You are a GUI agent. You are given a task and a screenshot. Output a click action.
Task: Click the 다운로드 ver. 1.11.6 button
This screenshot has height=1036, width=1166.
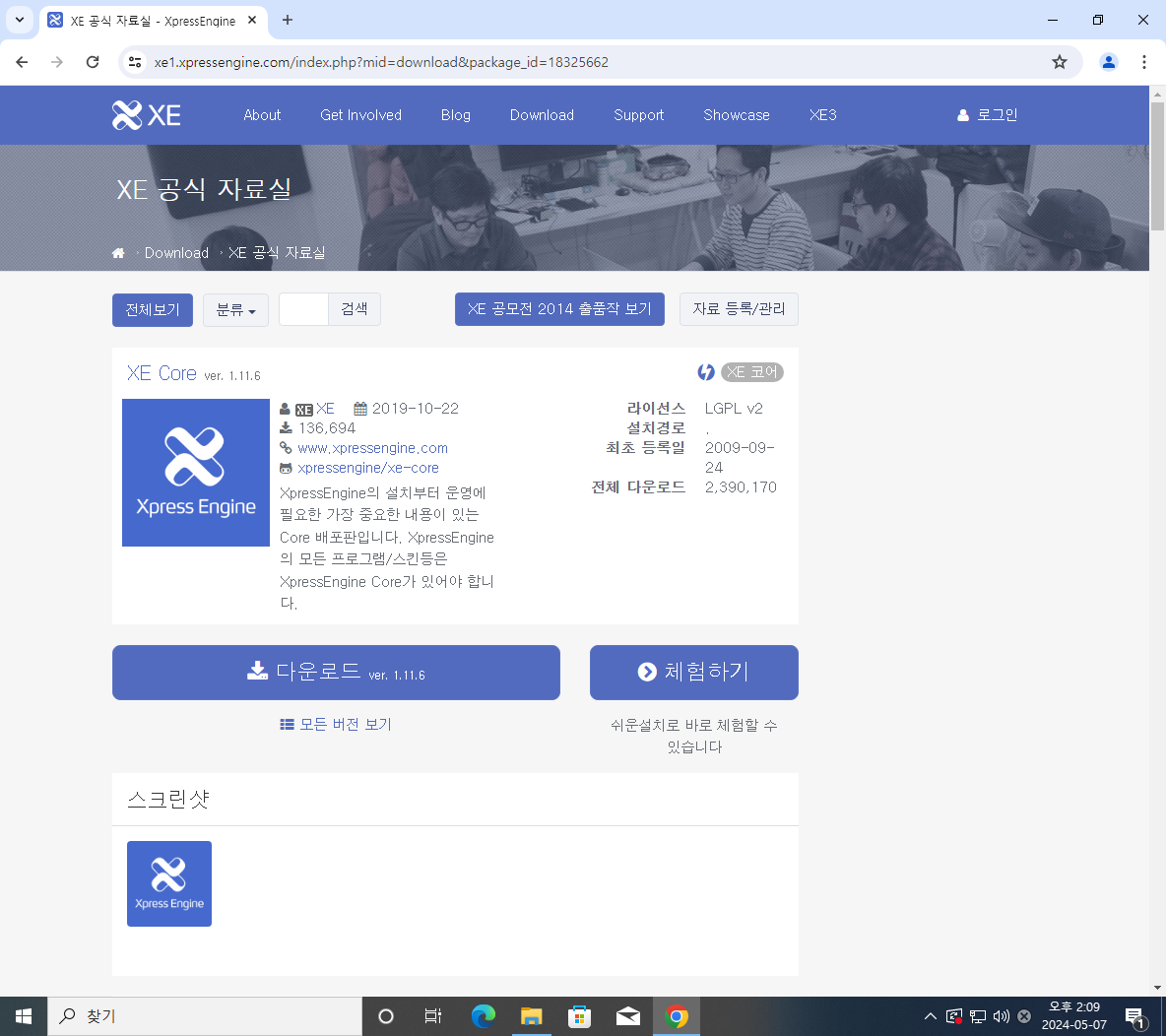tap(336, 673)
